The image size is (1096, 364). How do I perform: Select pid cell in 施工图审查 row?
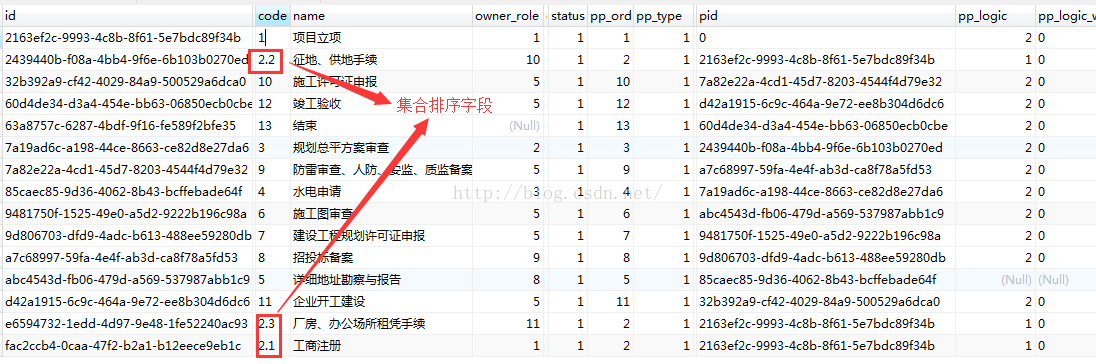pos(825,214)
